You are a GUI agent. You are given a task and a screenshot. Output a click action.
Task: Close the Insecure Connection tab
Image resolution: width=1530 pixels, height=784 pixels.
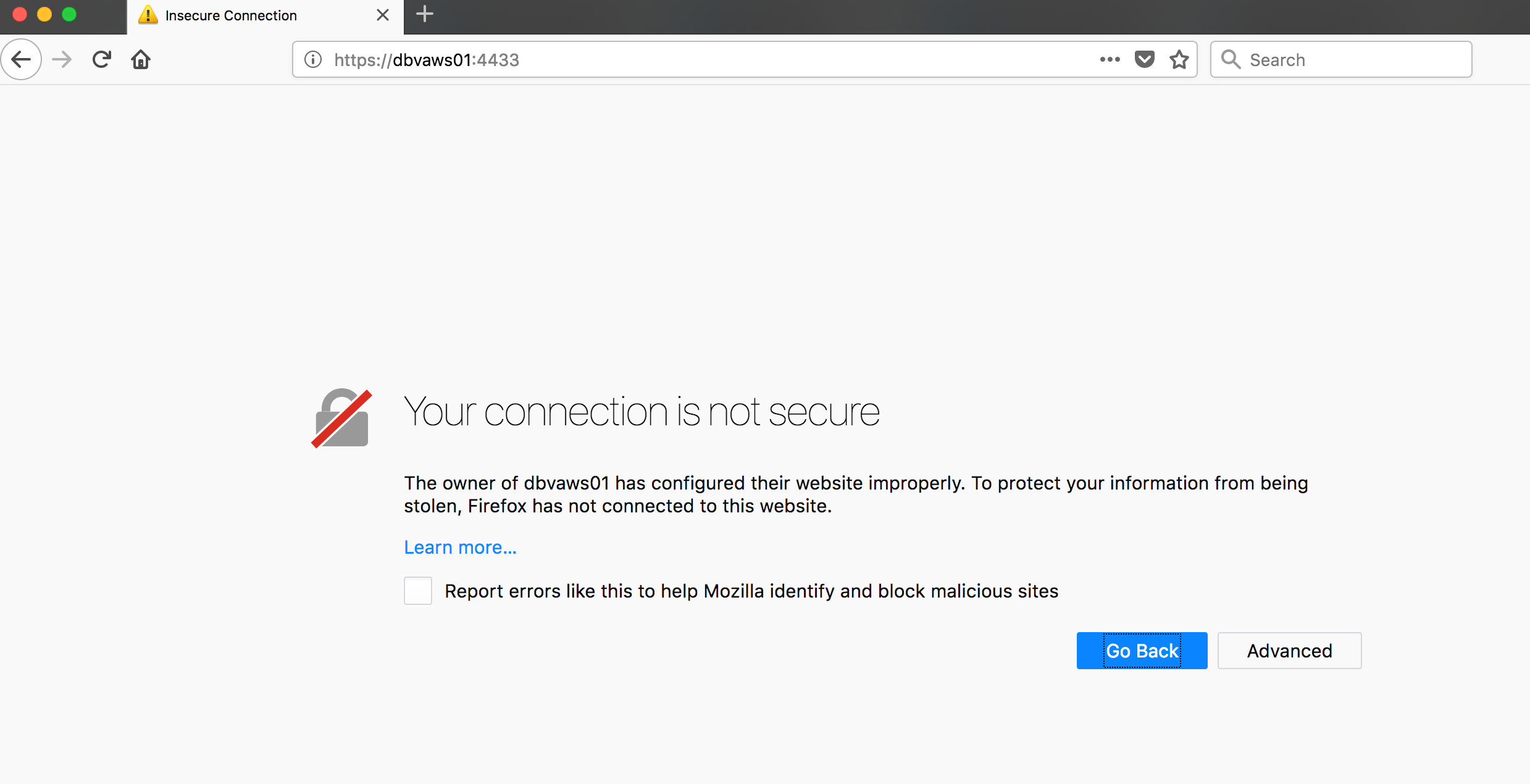click(x=383, y=15)
